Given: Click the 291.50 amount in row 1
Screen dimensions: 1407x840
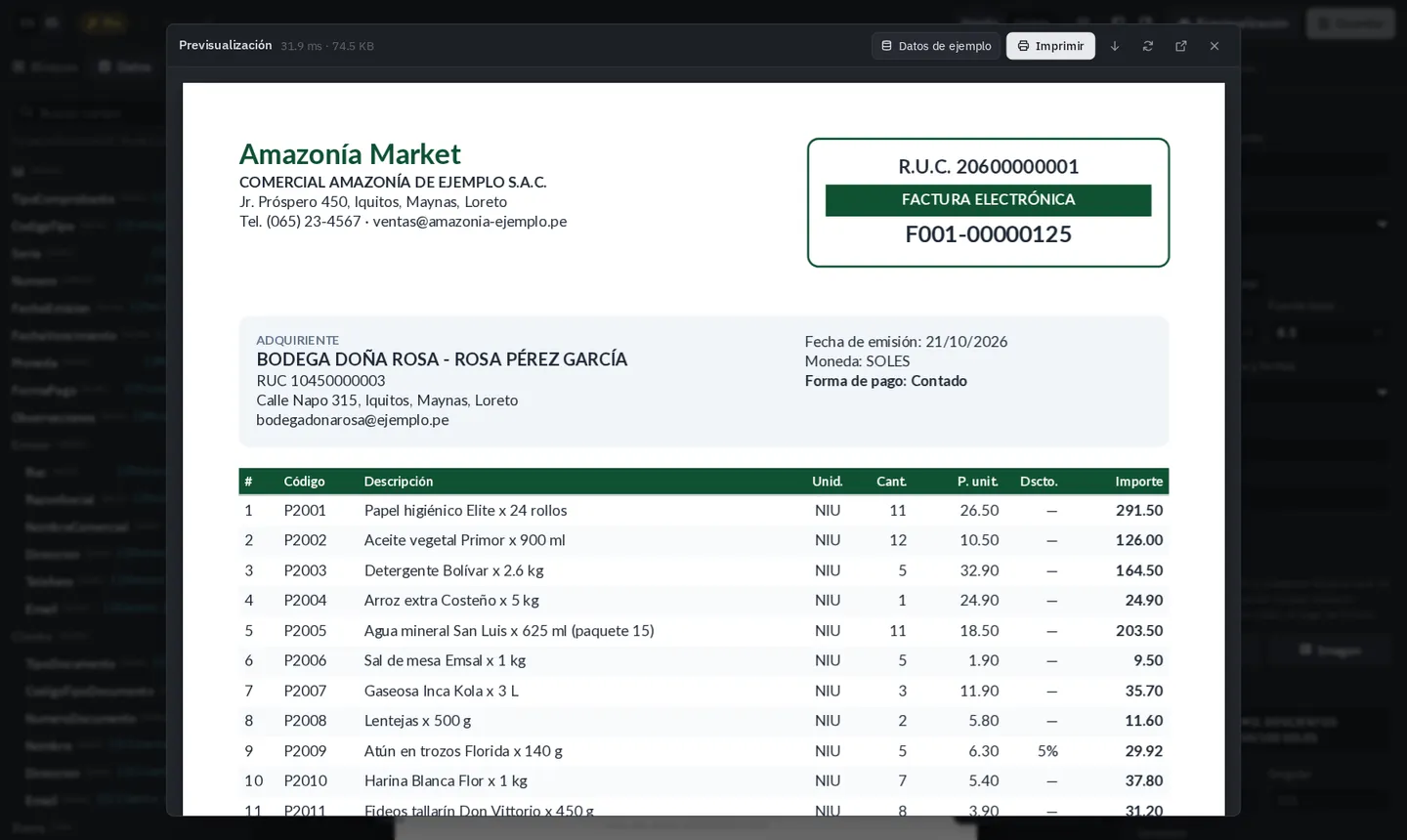Looking at the screenshot, I should tap(1139, 511).
